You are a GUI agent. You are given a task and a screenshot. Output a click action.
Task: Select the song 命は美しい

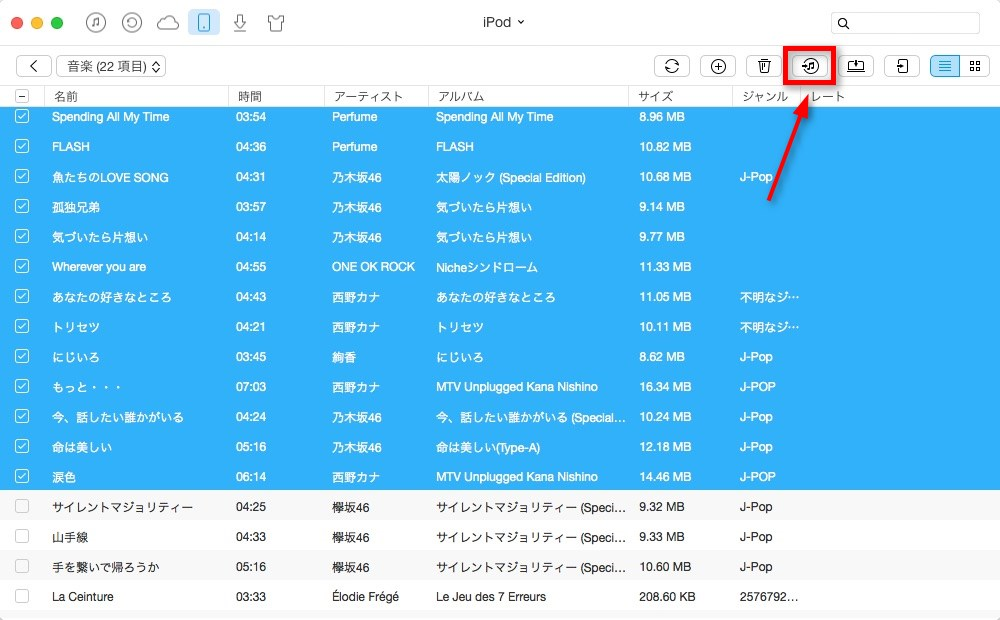click(x=82, y=447)
